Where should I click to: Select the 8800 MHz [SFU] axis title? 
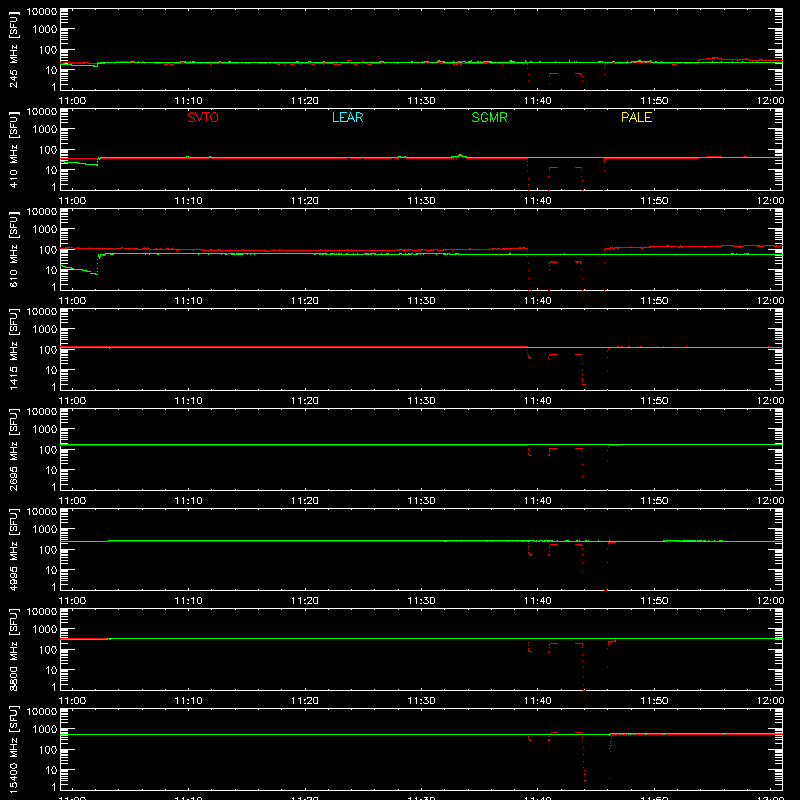(x=14, y=649)
